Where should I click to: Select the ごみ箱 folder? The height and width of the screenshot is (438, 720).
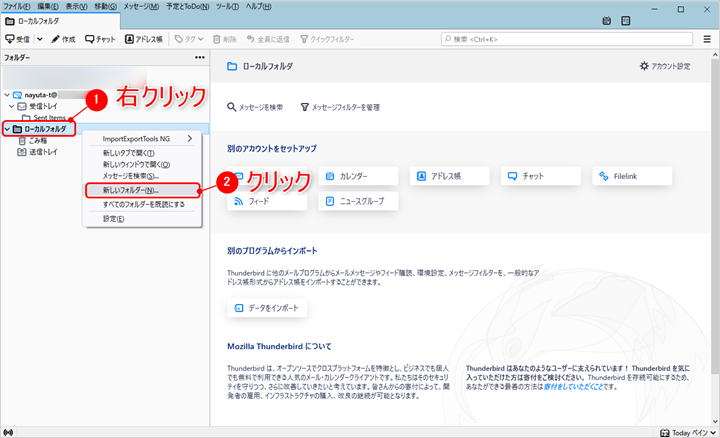tap(38, 140)
